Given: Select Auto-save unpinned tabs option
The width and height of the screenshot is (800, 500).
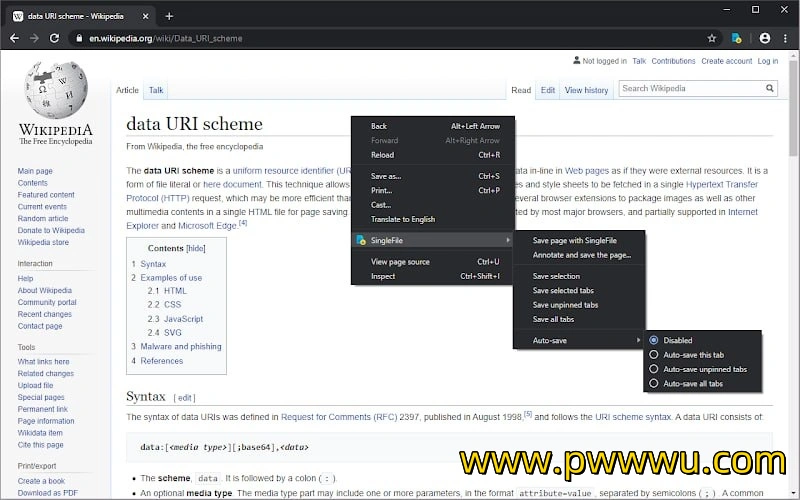Looking at the screenshot, I should 703,369.
